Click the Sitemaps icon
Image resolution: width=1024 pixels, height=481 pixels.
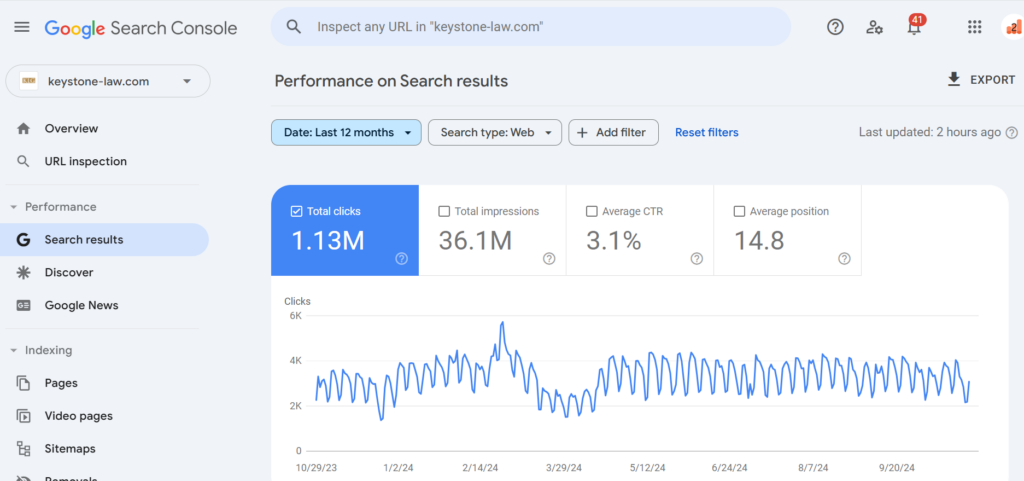point(24,449)
